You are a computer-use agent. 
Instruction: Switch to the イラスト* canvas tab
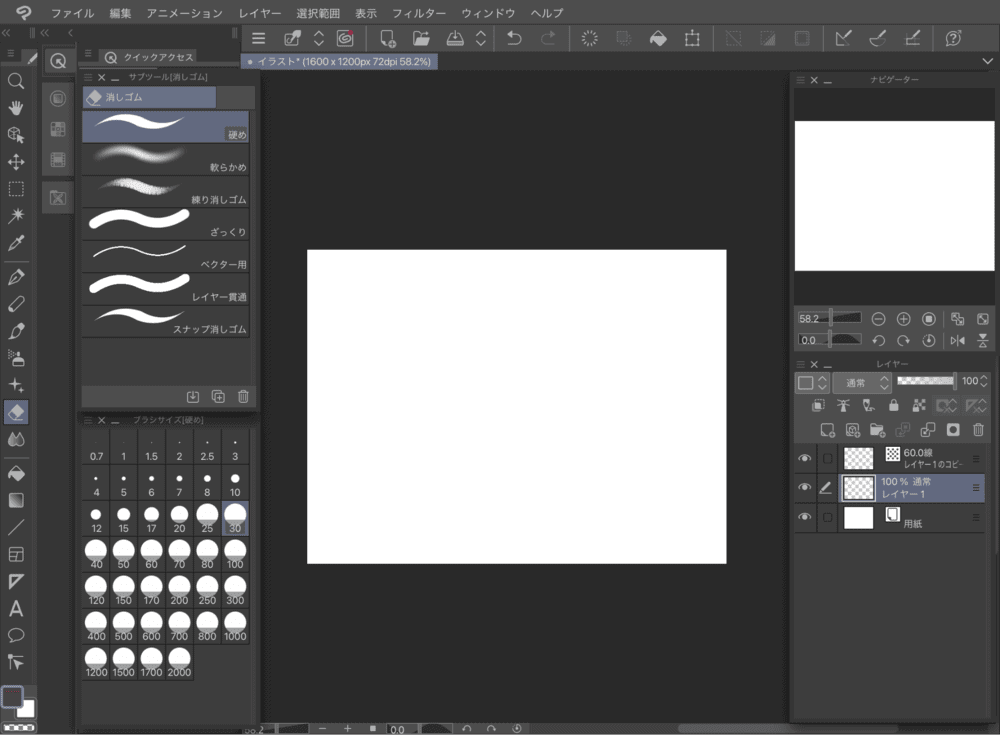tap(339, 62)
